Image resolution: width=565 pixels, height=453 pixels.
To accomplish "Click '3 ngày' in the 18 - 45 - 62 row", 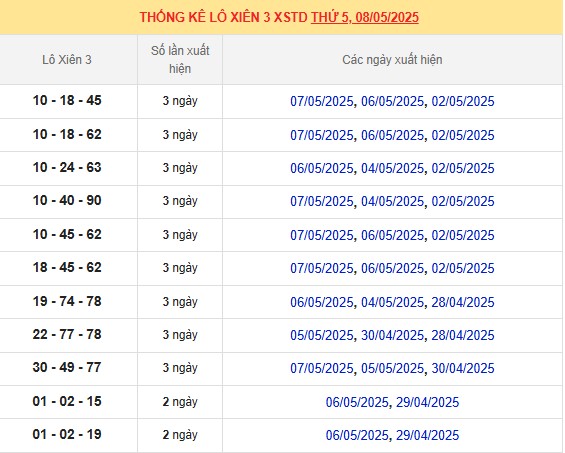I will 180,268.
